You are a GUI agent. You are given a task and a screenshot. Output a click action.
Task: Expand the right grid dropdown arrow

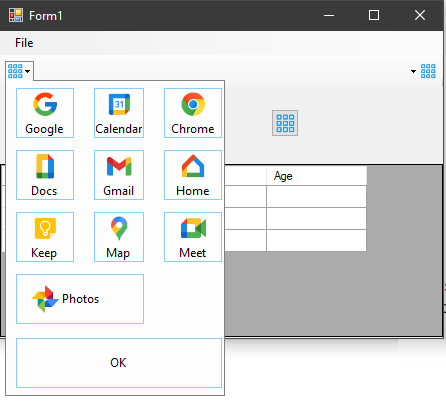coord(413,71)
